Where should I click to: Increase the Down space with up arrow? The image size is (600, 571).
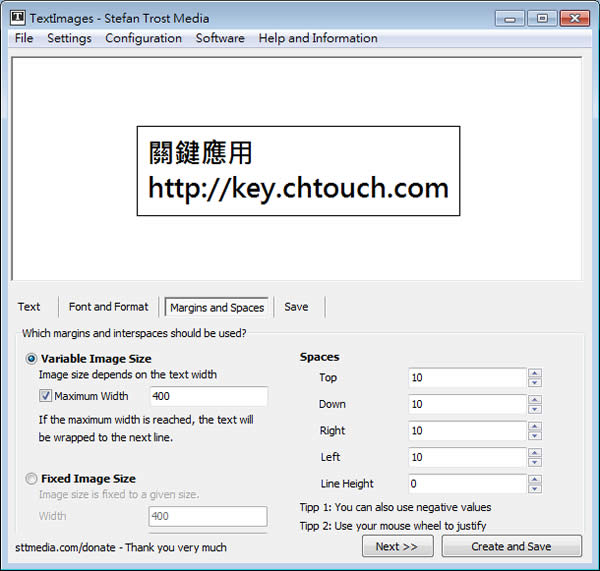tap(535, 400)
